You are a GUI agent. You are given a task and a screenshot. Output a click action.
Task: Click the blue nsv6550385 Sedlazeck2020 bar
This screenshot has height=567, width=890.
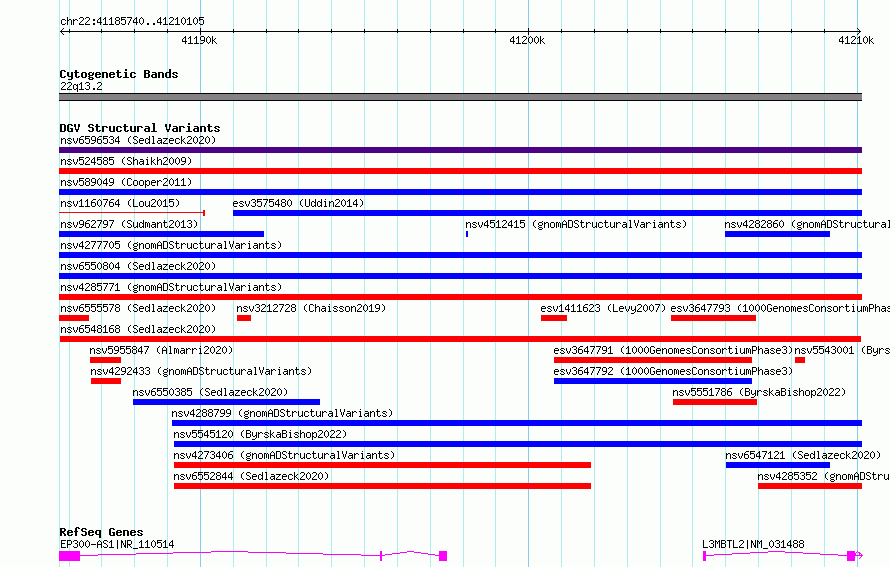click(x=226, y=402)
